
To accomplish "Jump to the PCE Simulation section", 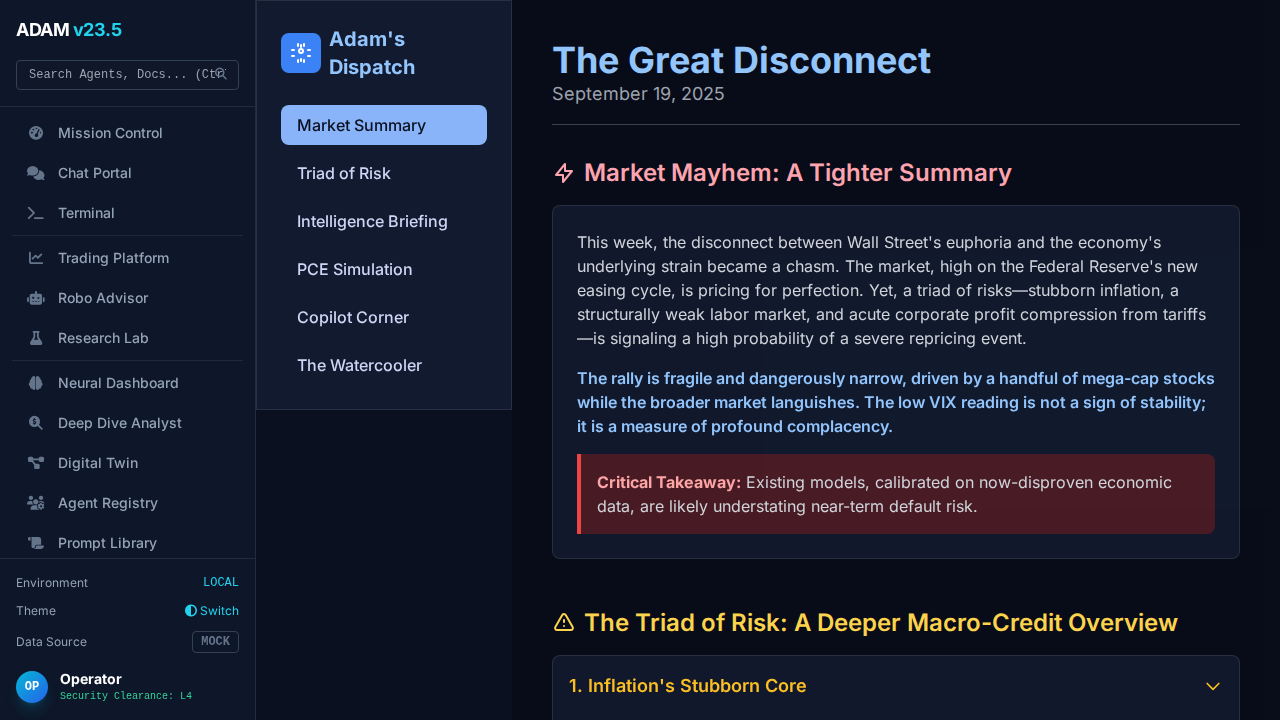I will pyautogui.click(x=355, y=269).
